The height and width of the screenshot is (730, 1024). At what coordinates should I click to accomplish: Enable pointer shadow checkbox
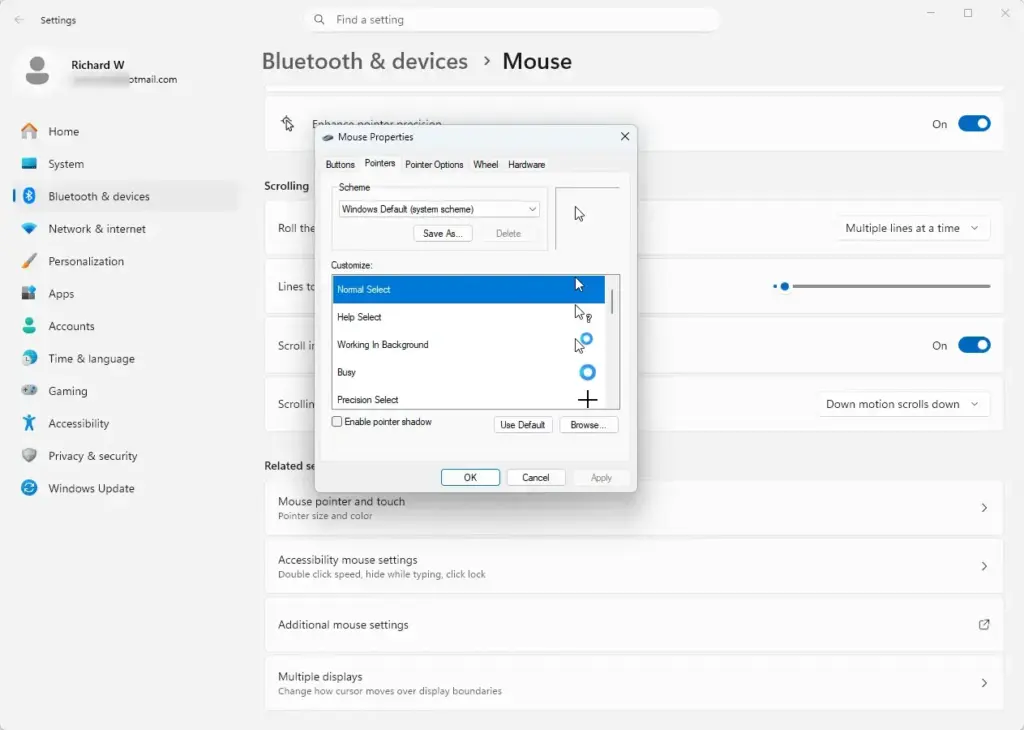pos(337,422)
